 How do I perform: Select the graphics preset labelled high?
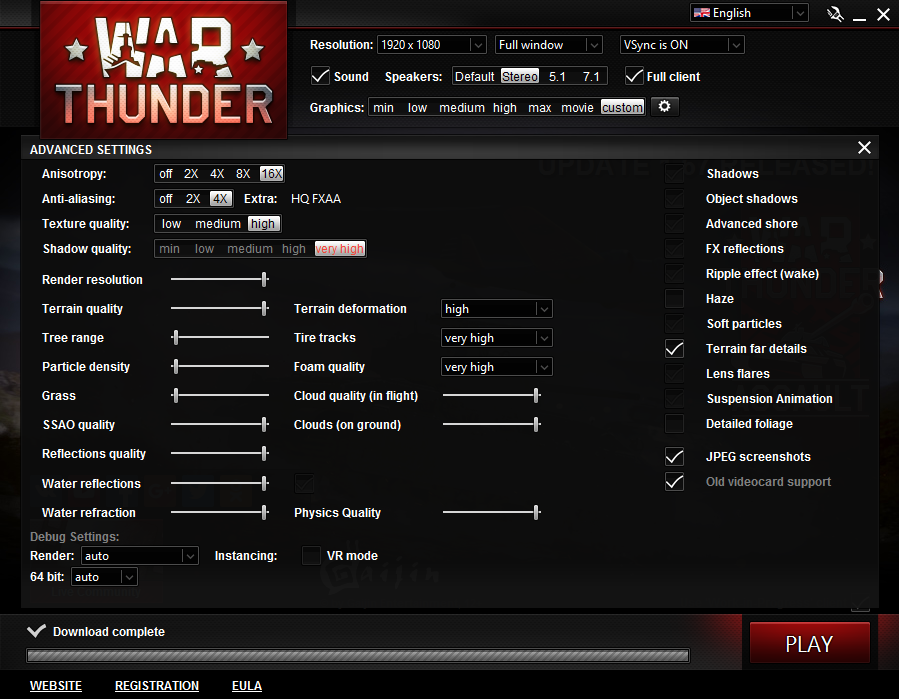[505, 107]
